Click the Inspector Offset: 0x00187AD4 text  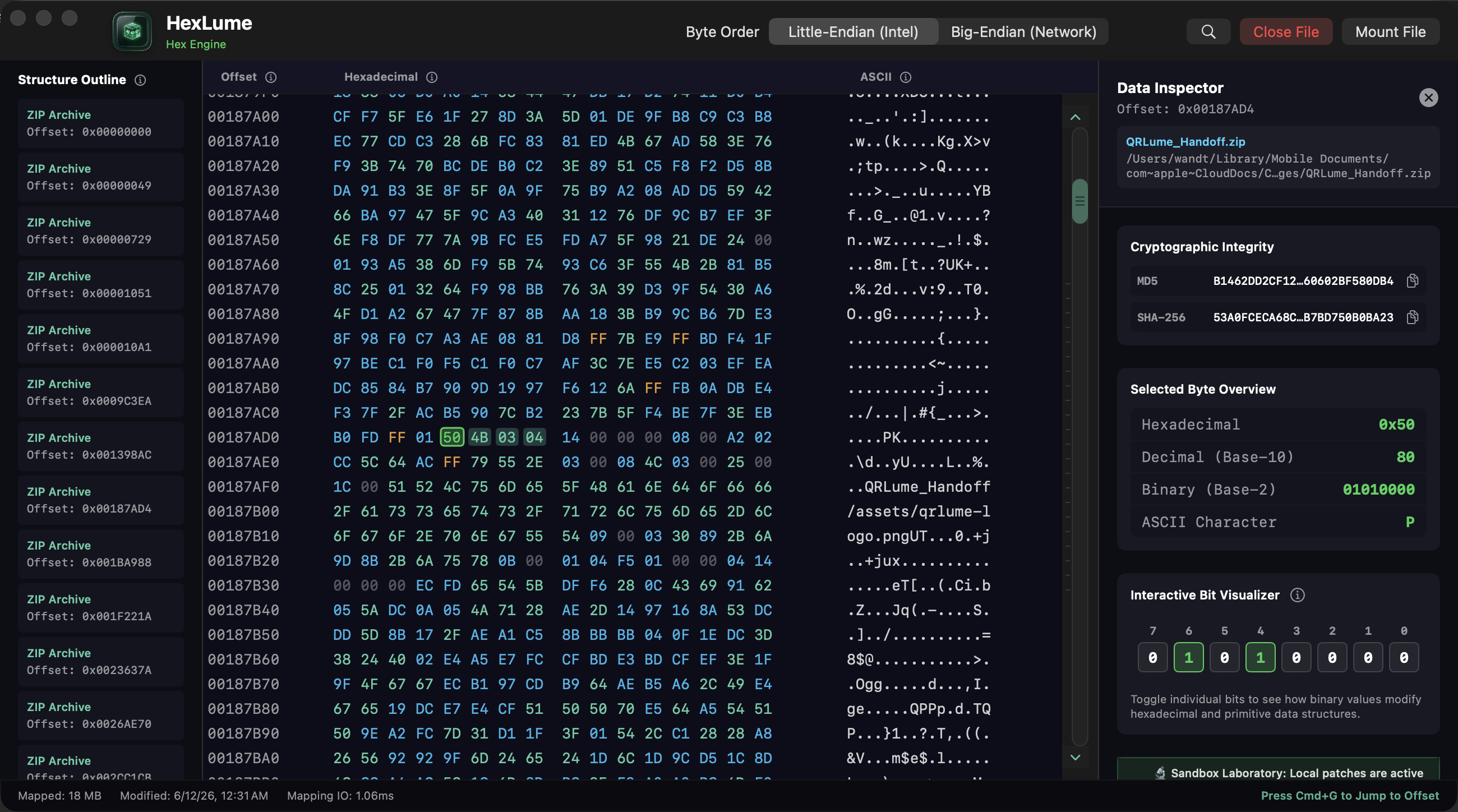(1185, 109)
